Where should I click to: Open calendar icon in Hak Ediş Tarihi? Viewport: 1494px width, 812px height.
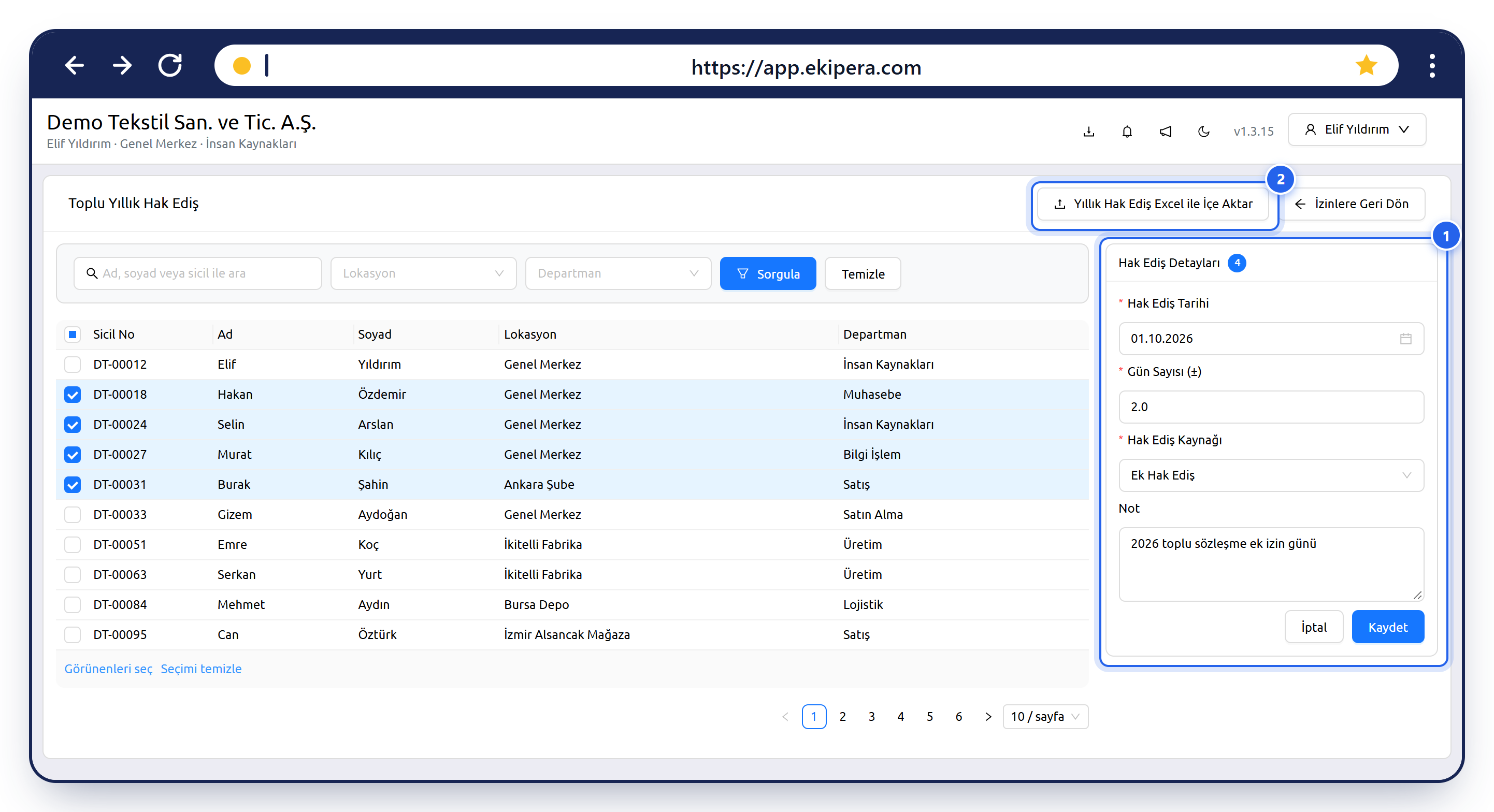click(x=1405, y=339)
